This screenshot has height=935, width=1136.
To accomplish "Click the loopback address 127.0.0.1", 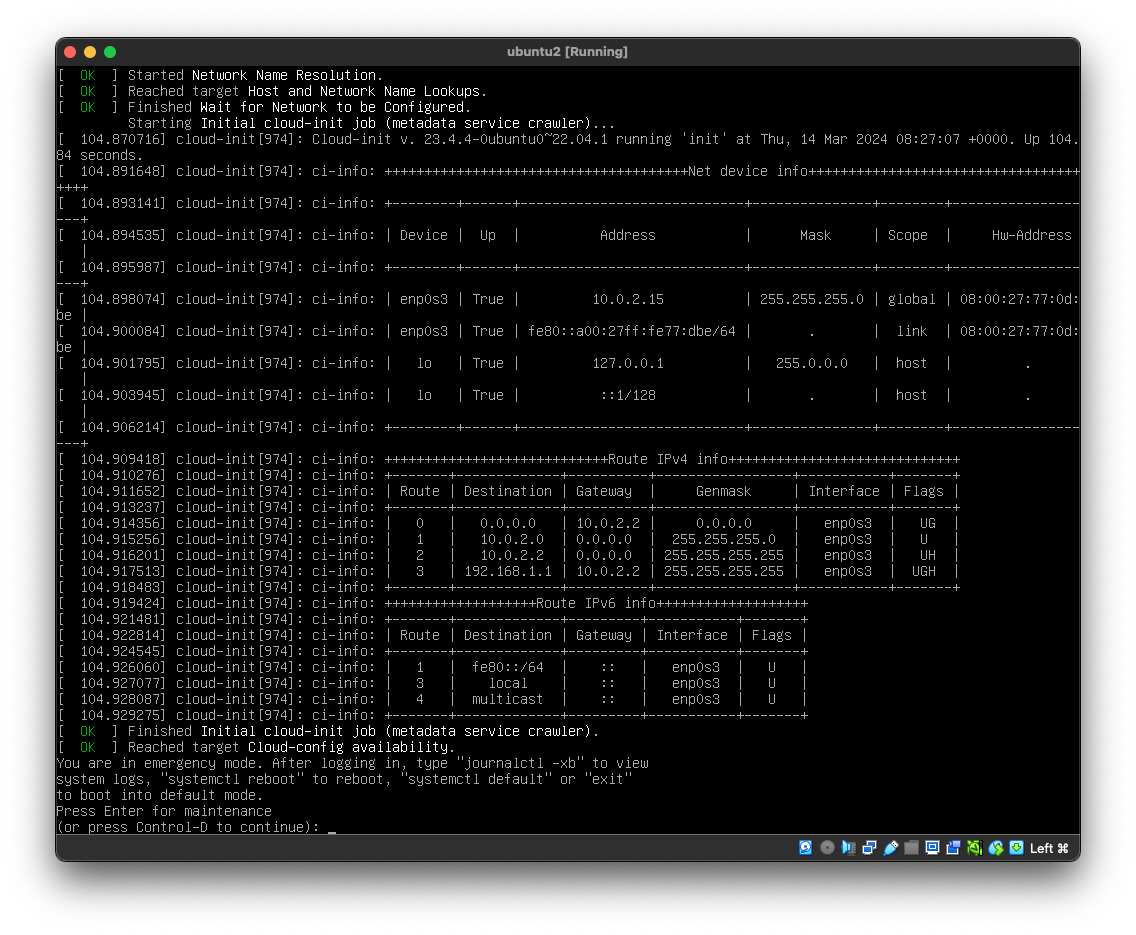I will [628, 363].
